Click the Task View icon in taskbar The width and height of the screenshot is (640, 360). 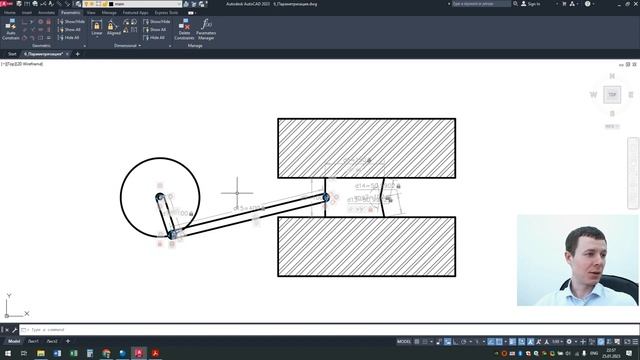tap(24, 353)
